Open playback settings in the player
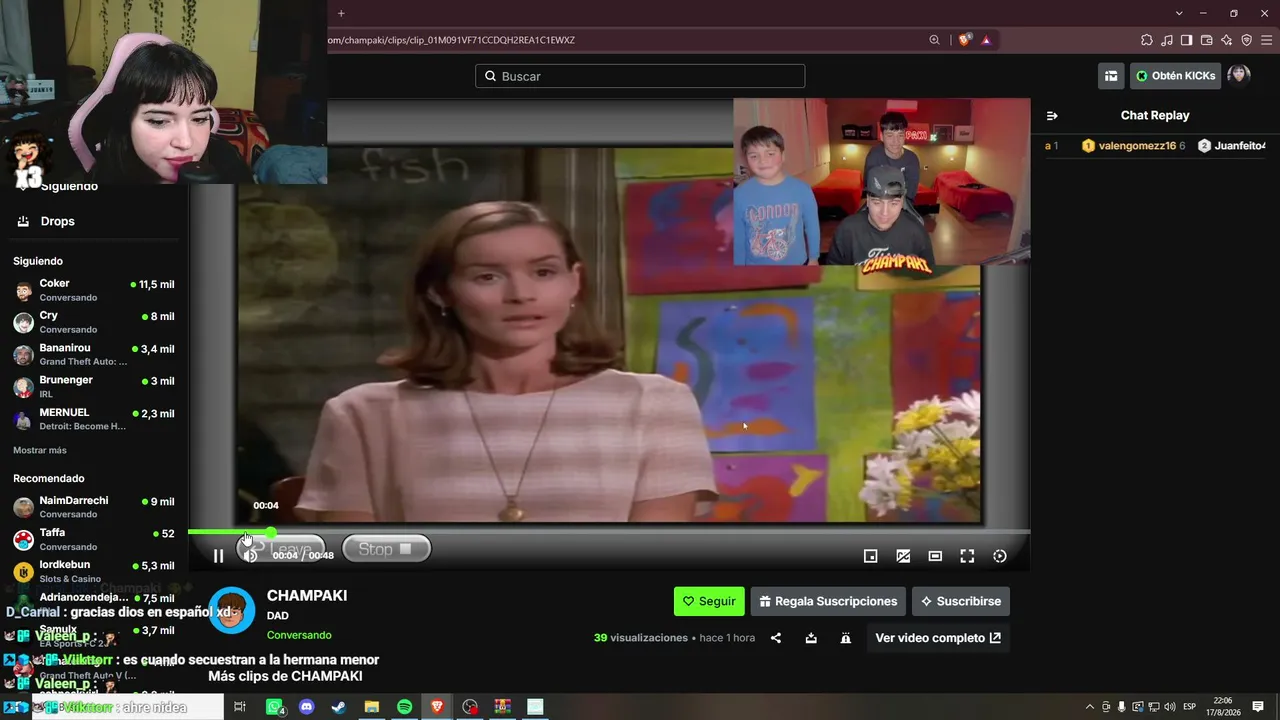 coord(1000,556)
